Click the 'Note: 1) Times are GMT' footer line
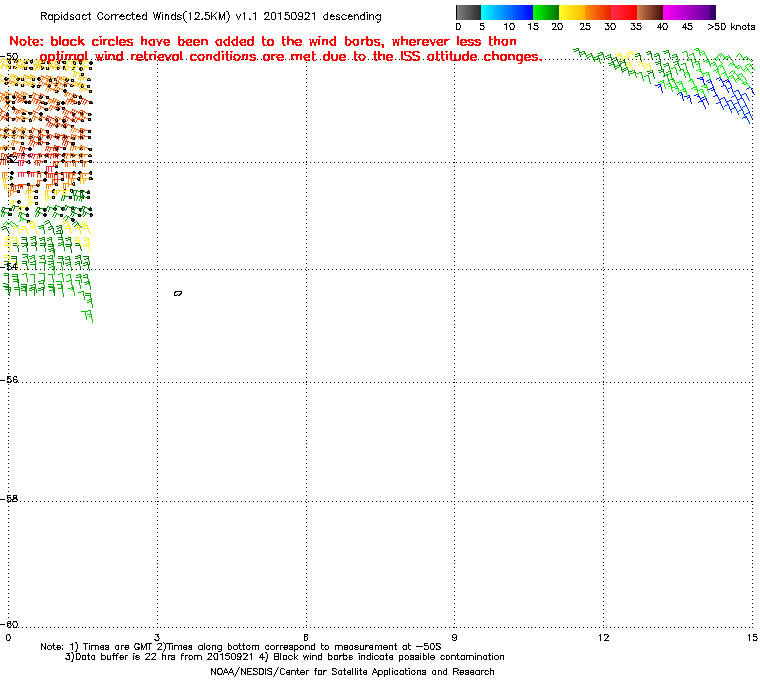Viewport: 760px width, 688px height. 241,647
